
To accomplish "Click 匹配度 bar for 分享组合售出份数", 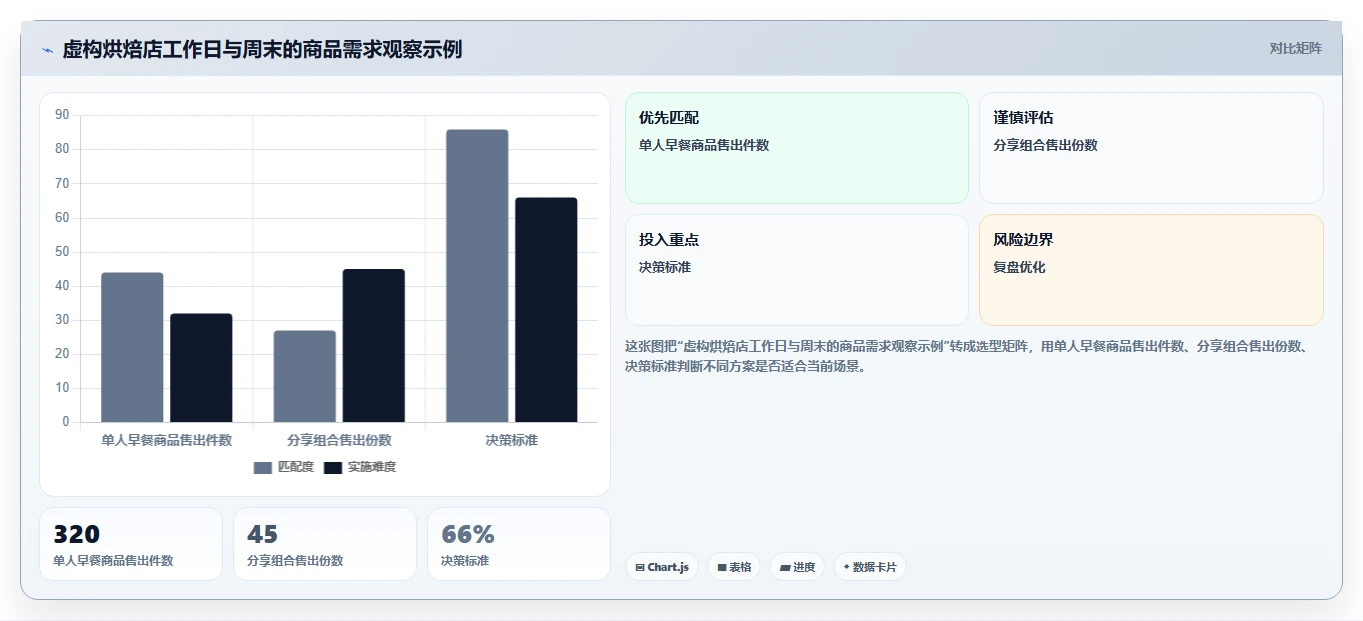I will (x=305, y=376).
